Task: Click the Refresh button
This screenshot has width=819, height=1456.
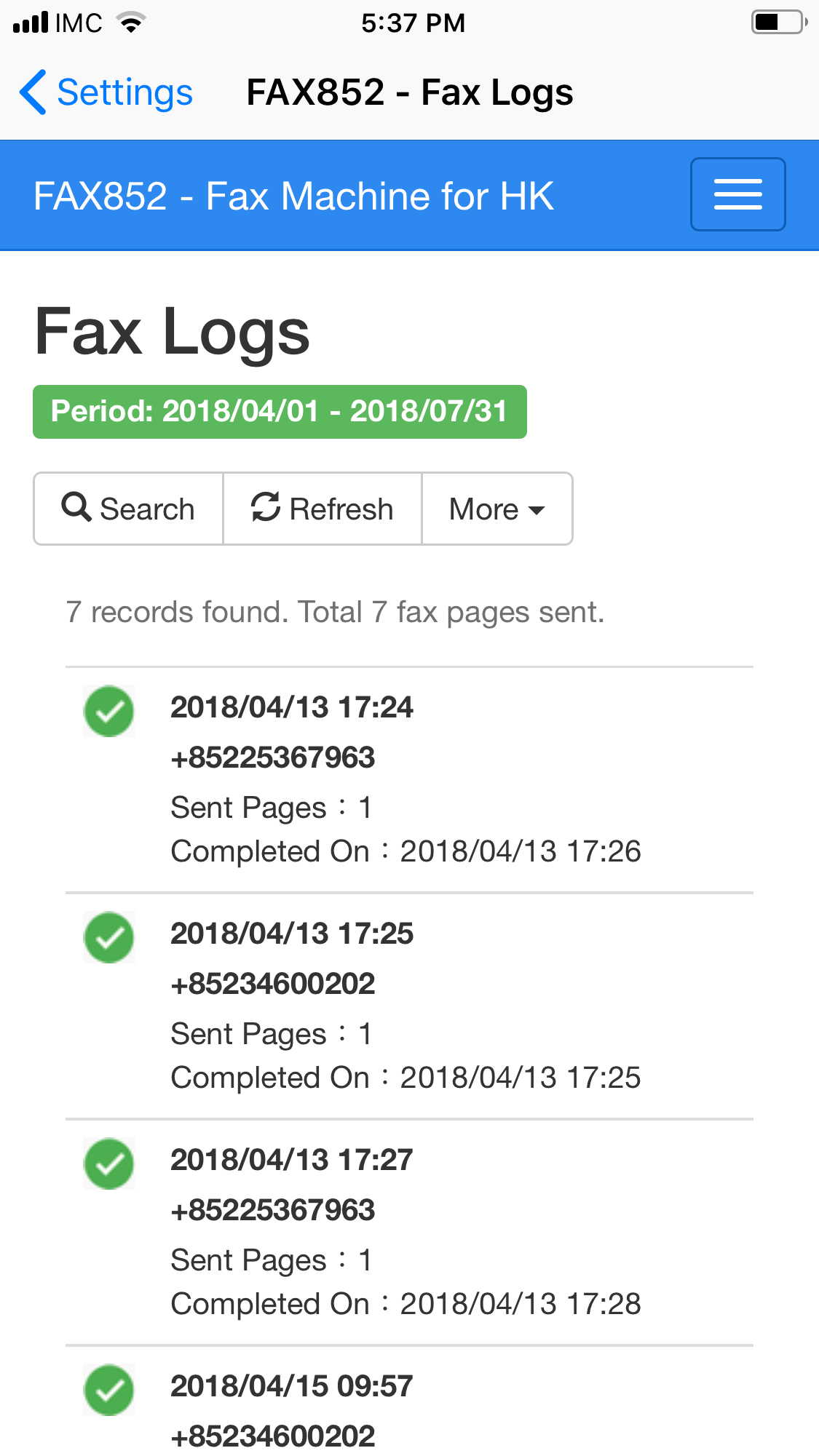Action: [323, 509]
